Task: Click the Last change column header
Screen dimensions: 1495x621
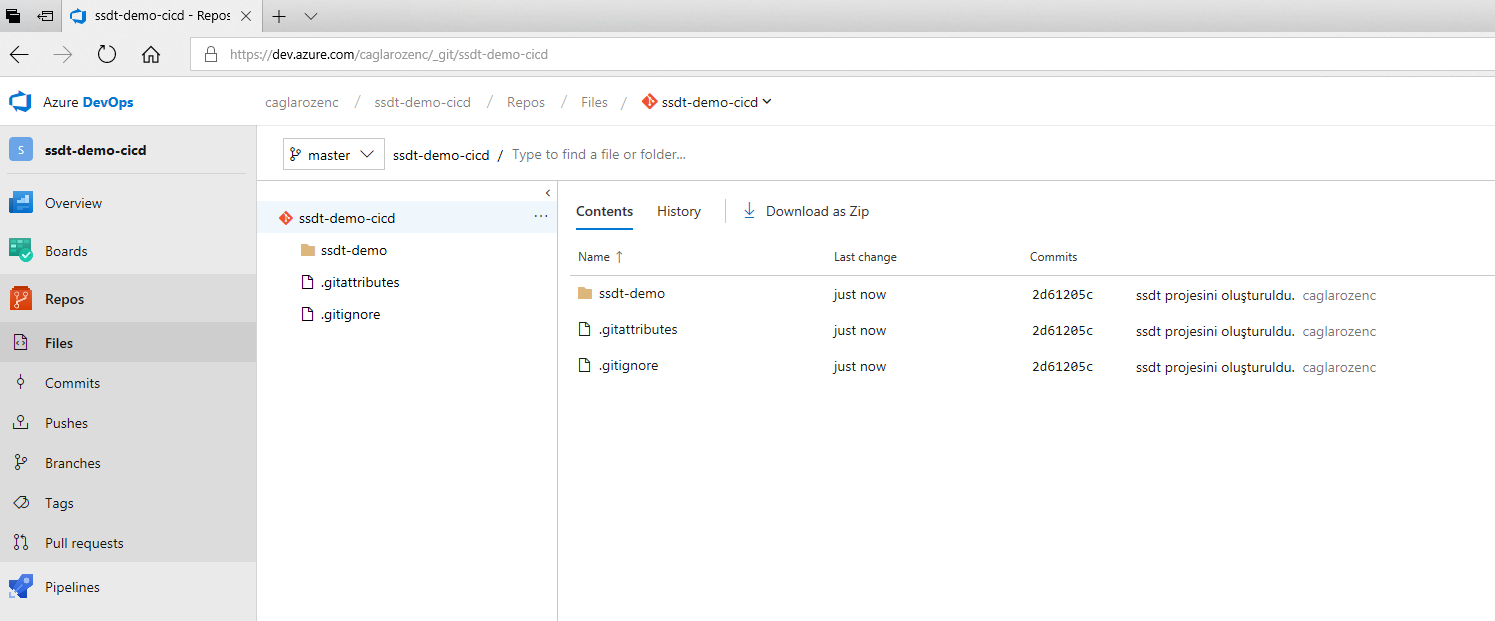Action: 865,257
